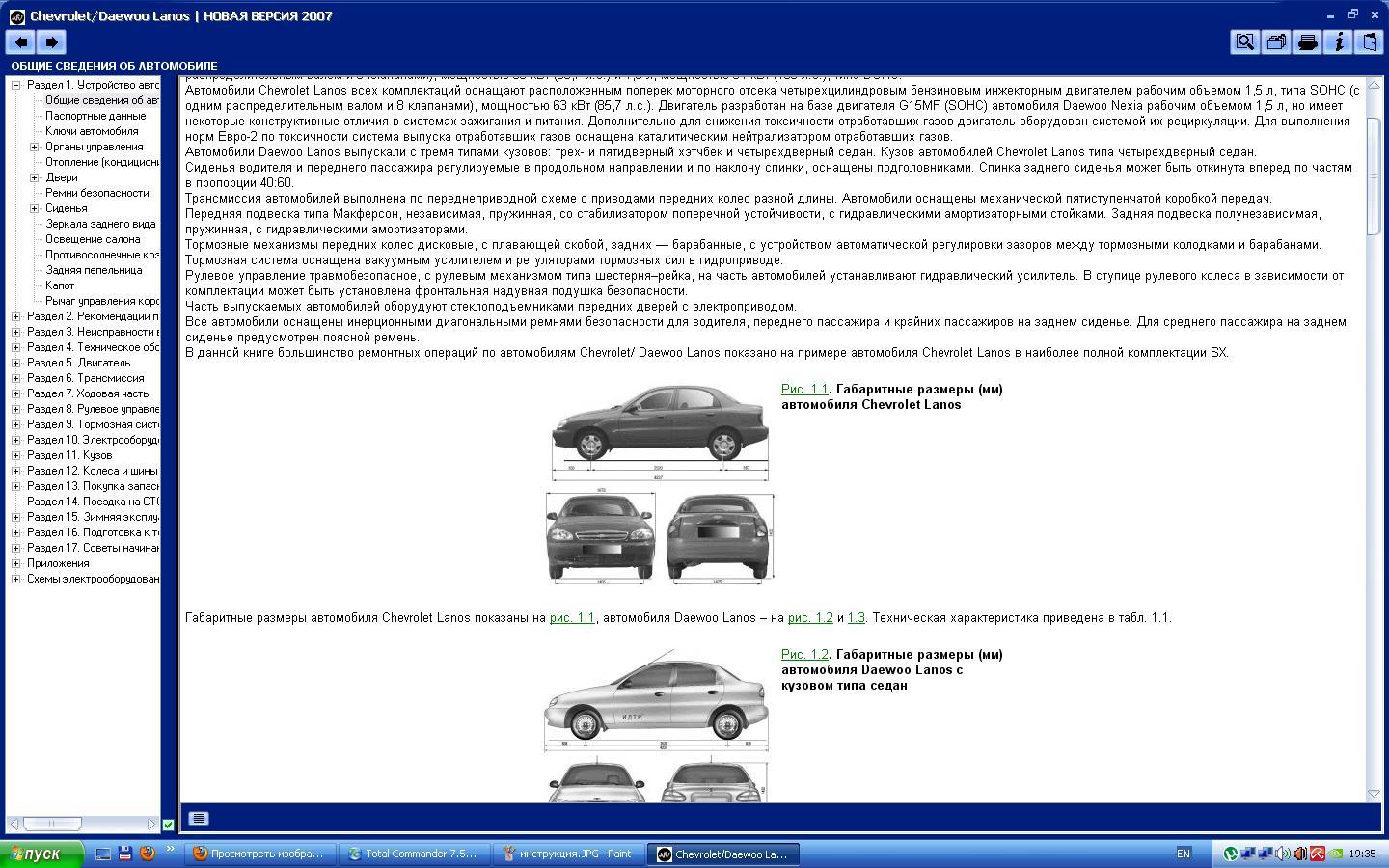
Task: Click inline '1.3' figure link
Action: coord(857,618)
